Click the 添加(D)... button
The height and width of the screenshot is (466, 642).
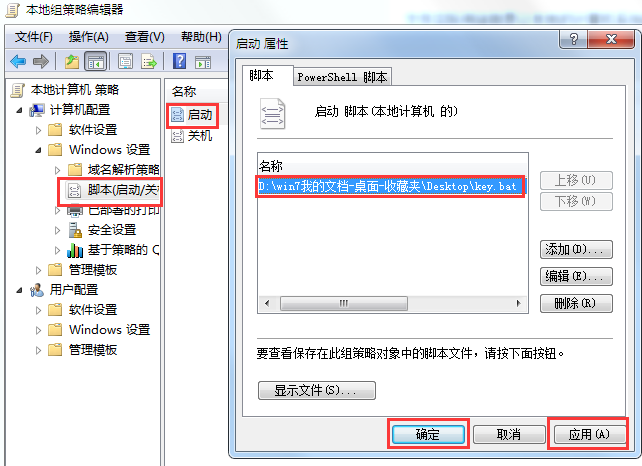576,249
